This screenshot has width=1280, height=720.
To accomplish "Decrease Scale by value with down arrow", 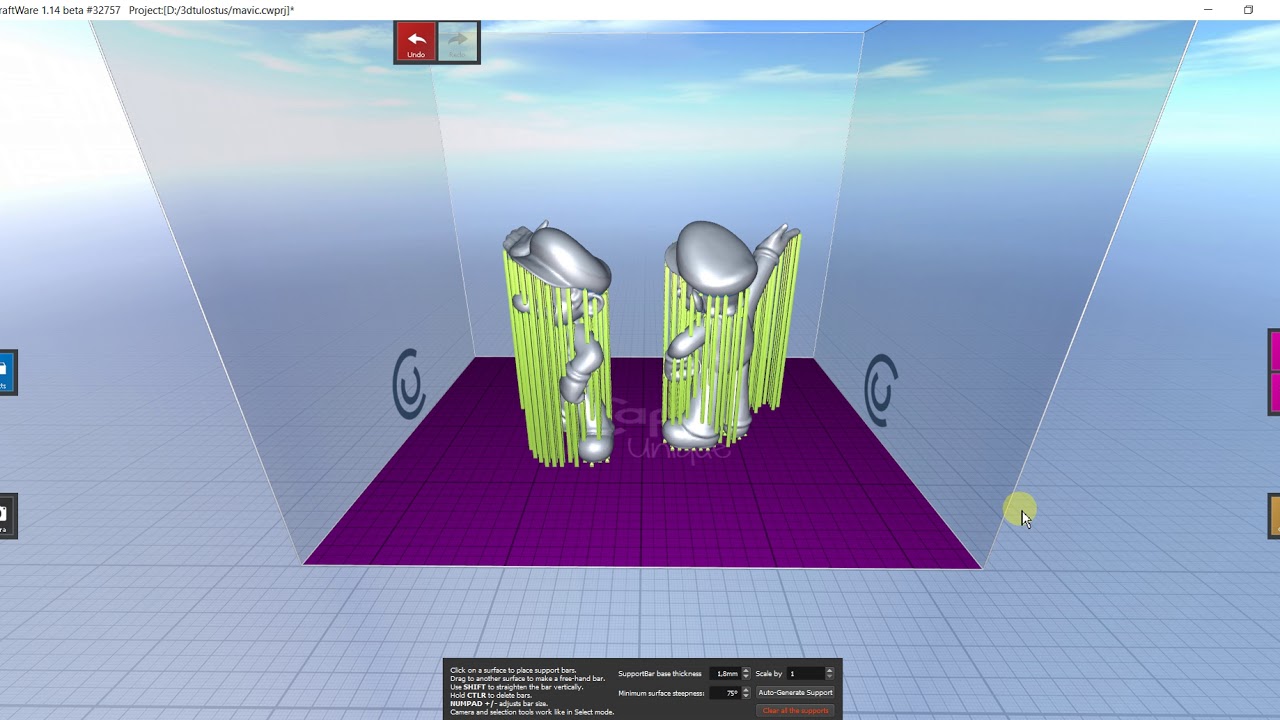I will pos(829,677).
